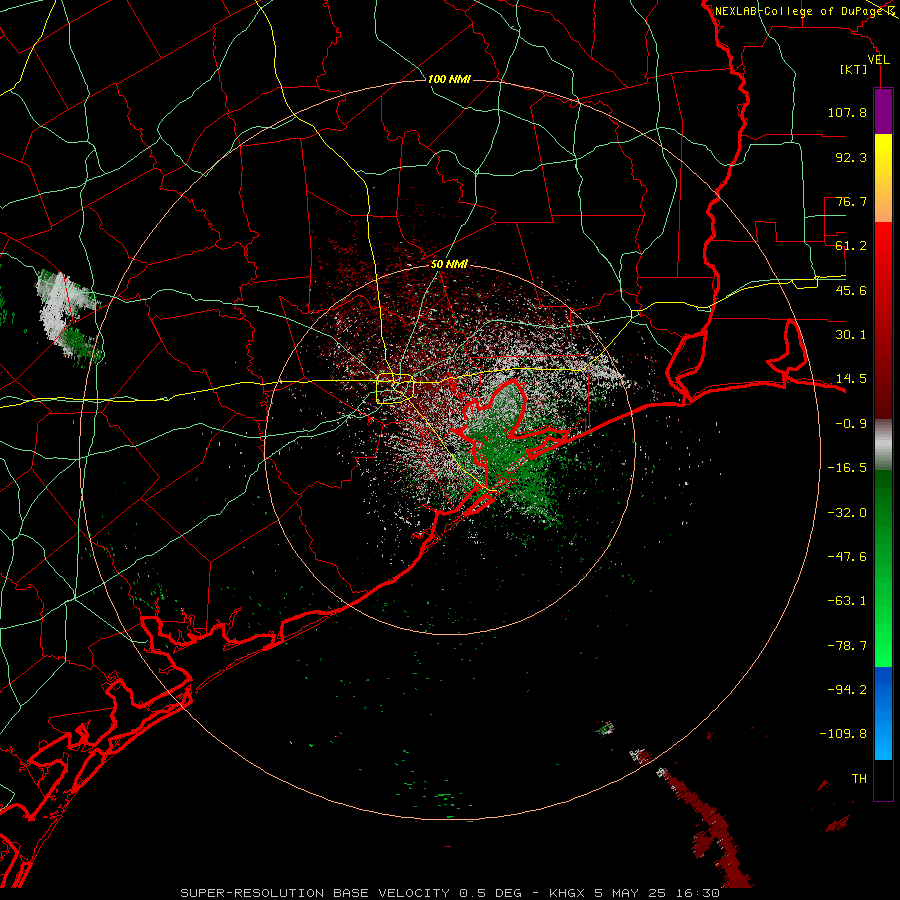Click the 100 NMI range ring label
This screenshot has height=900, width=900.
(449, 79)
